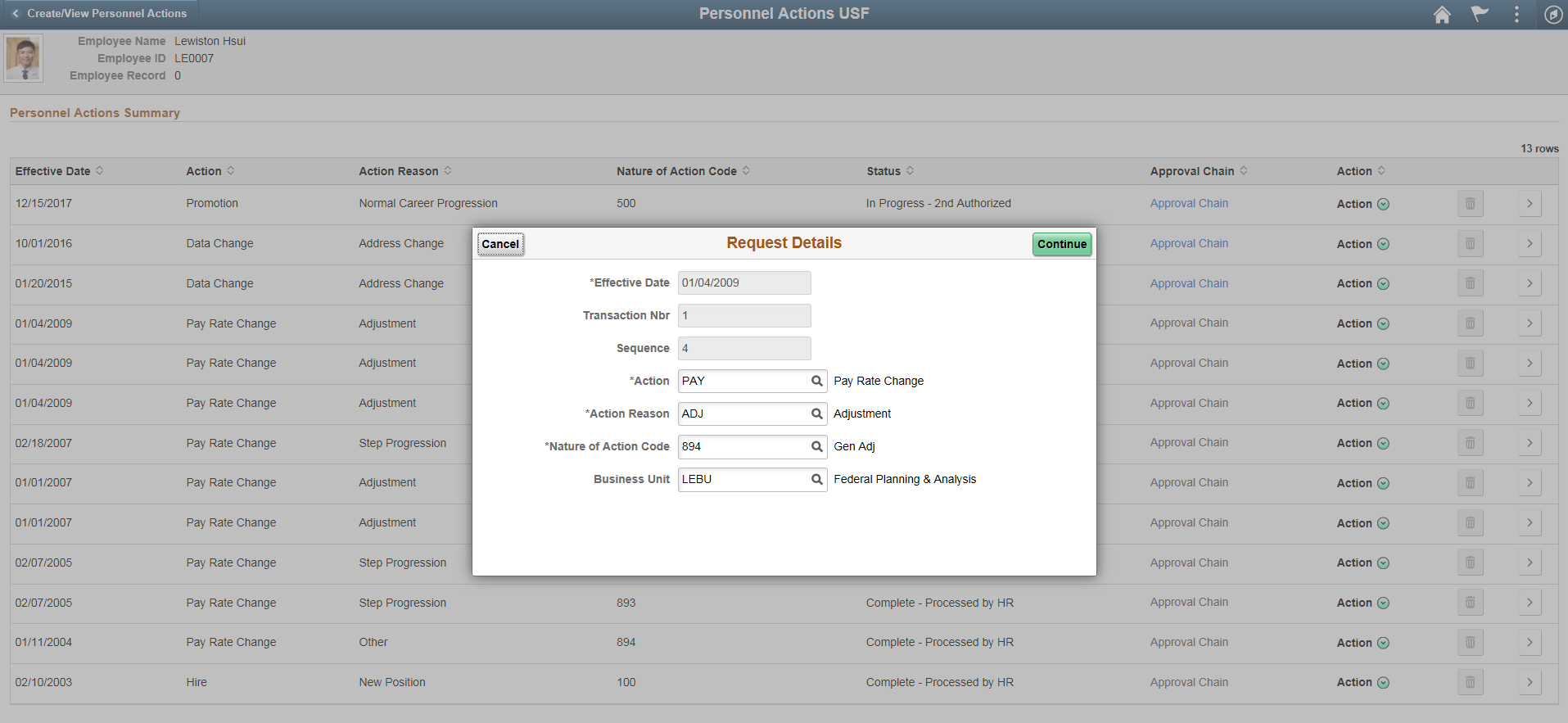This screenshot has width=1568, height=723.
Task: Sort by Approval Chain column header
Action: [1199, 171]
